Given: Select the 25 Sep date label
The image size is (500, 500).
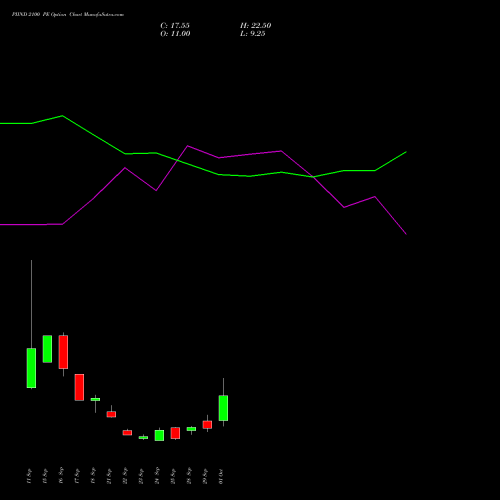Looking at the screenshot, I should coord(173,476).
